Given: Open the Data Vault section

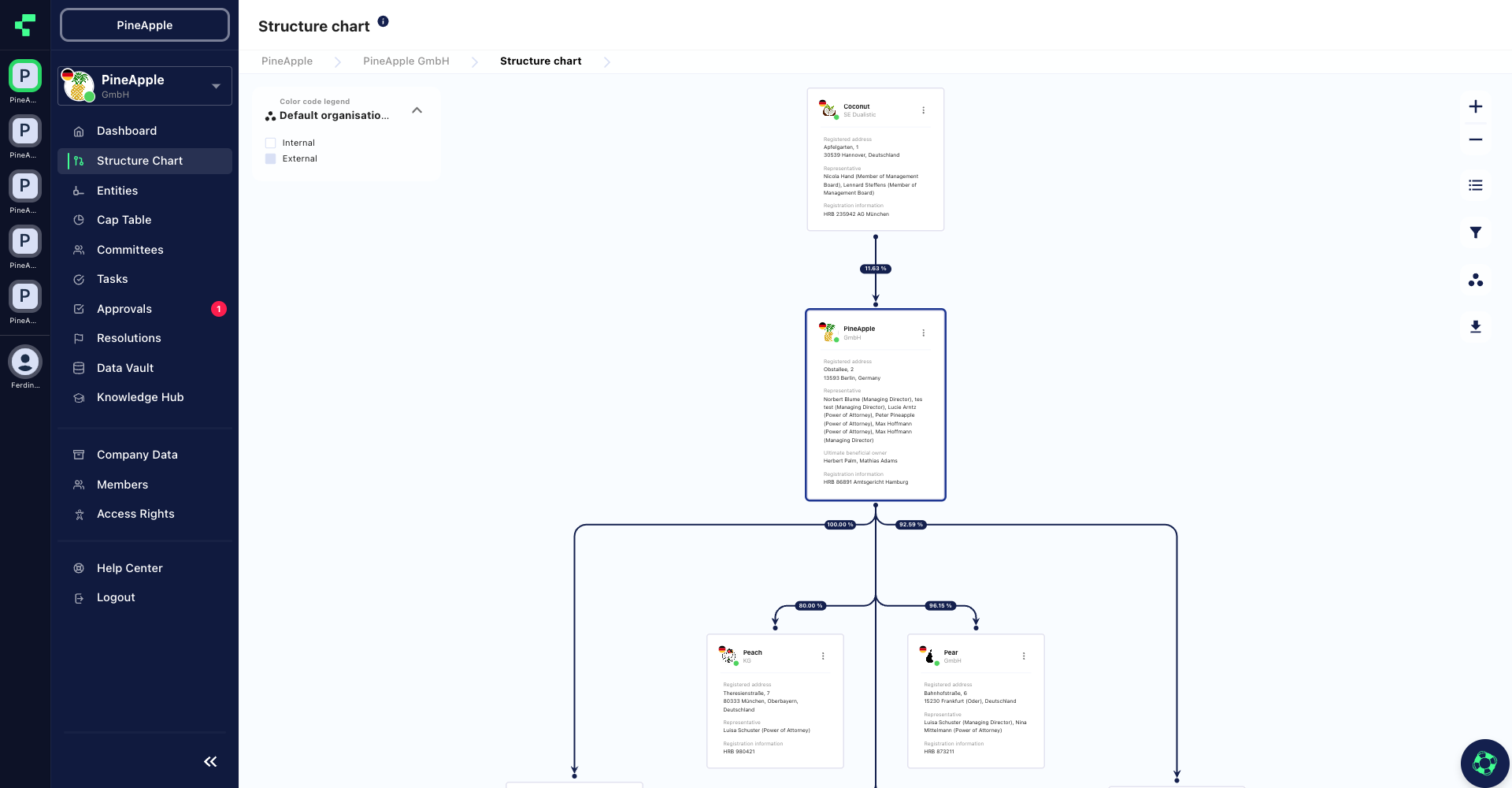Looking at the screenshot, I should pyautogui.click(x=124, y=368).
